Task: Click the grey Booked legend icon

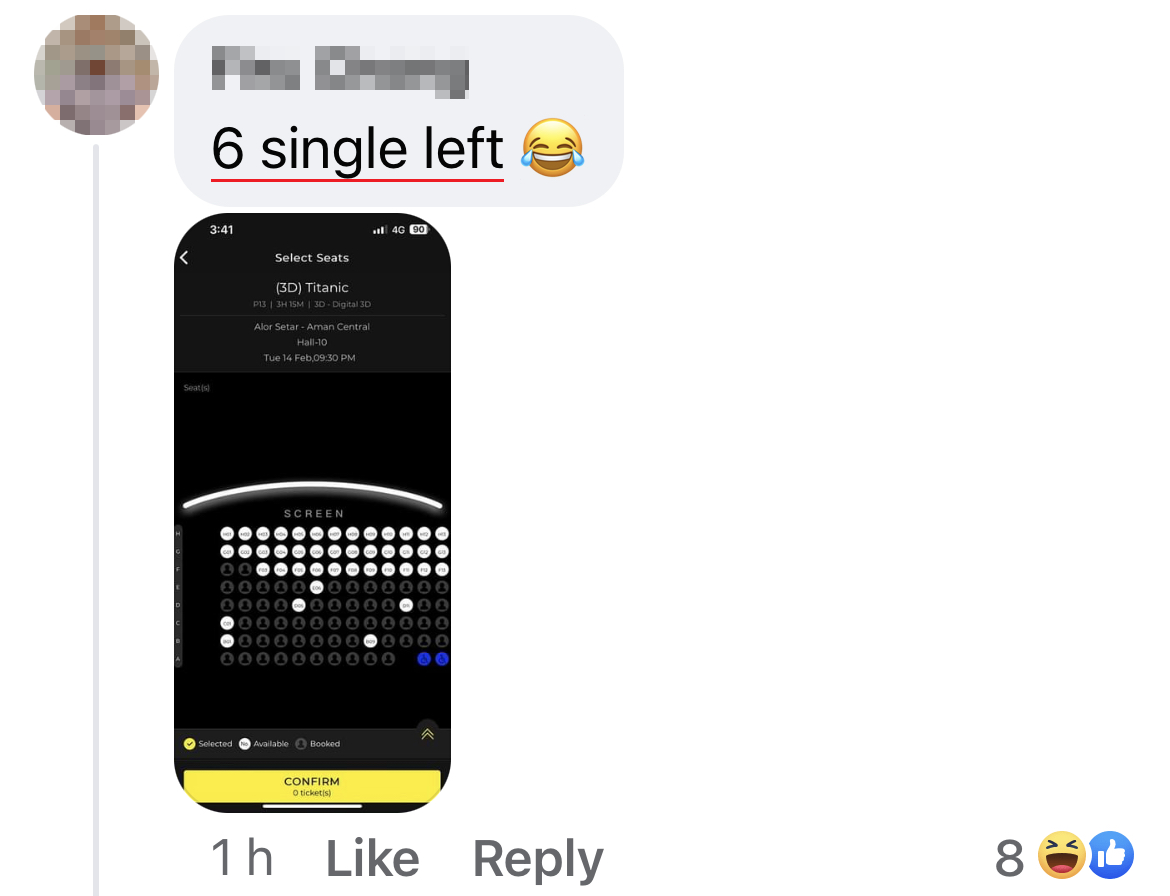Action: (301, 744)
